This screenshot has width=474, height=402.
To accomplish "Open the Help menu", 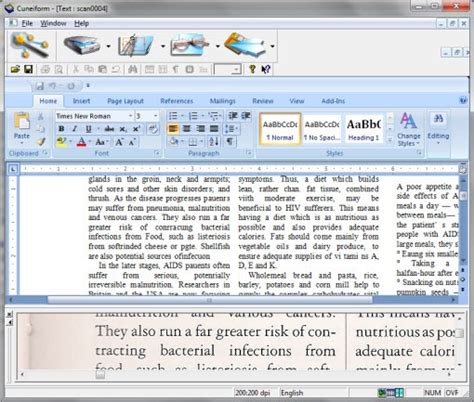I will pyautogui.click(x=81, y=23).
